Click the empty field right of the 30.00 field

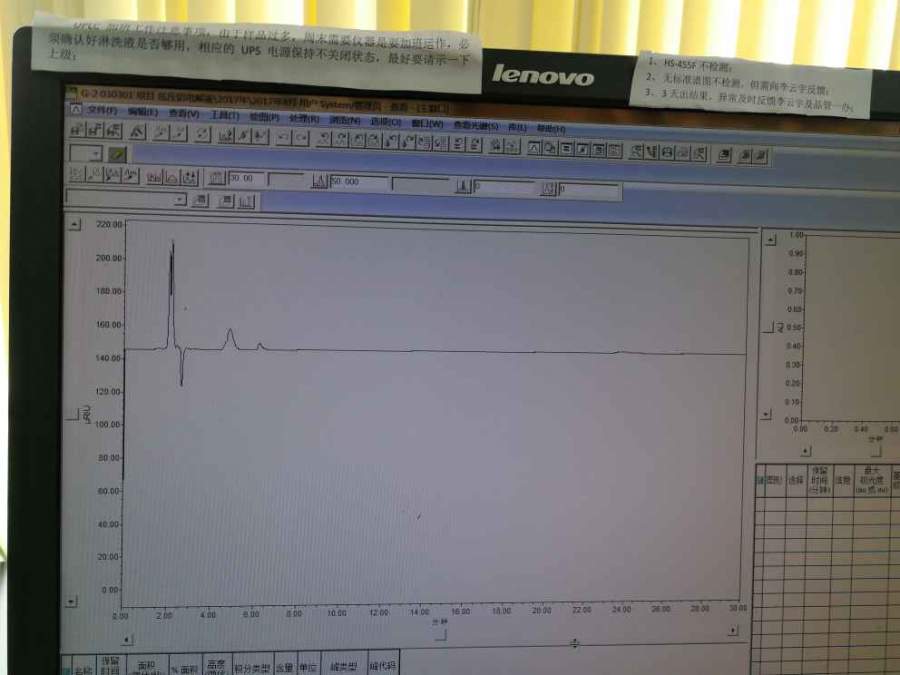pos(285,180)
